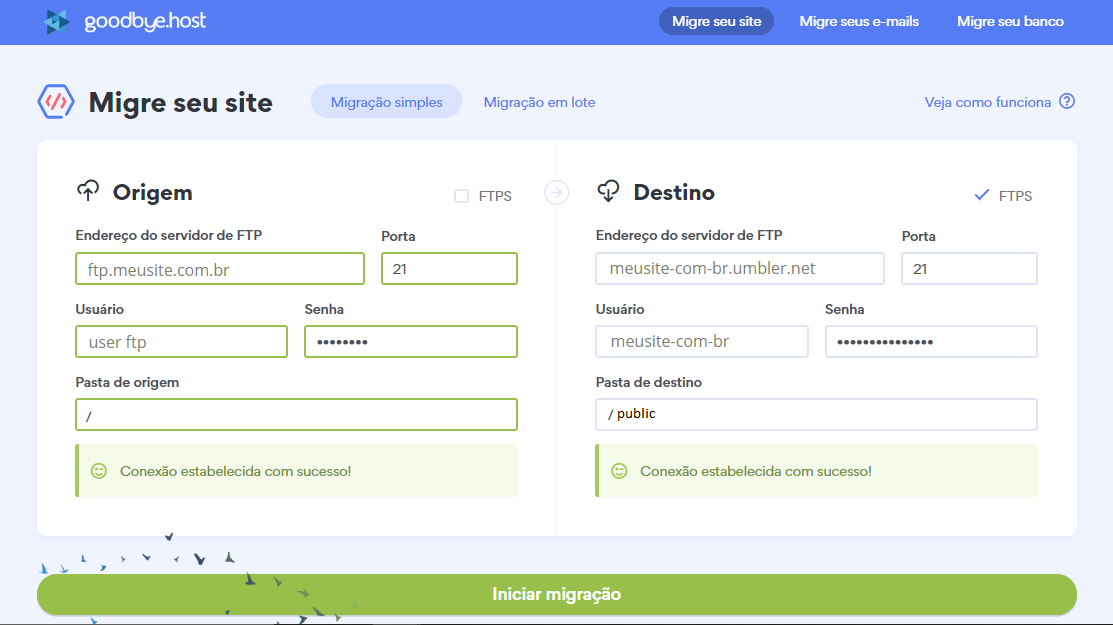Screen dimensions: 1113x625
Task: Click the help question mark icon
Action: [x=1067, y=102]
